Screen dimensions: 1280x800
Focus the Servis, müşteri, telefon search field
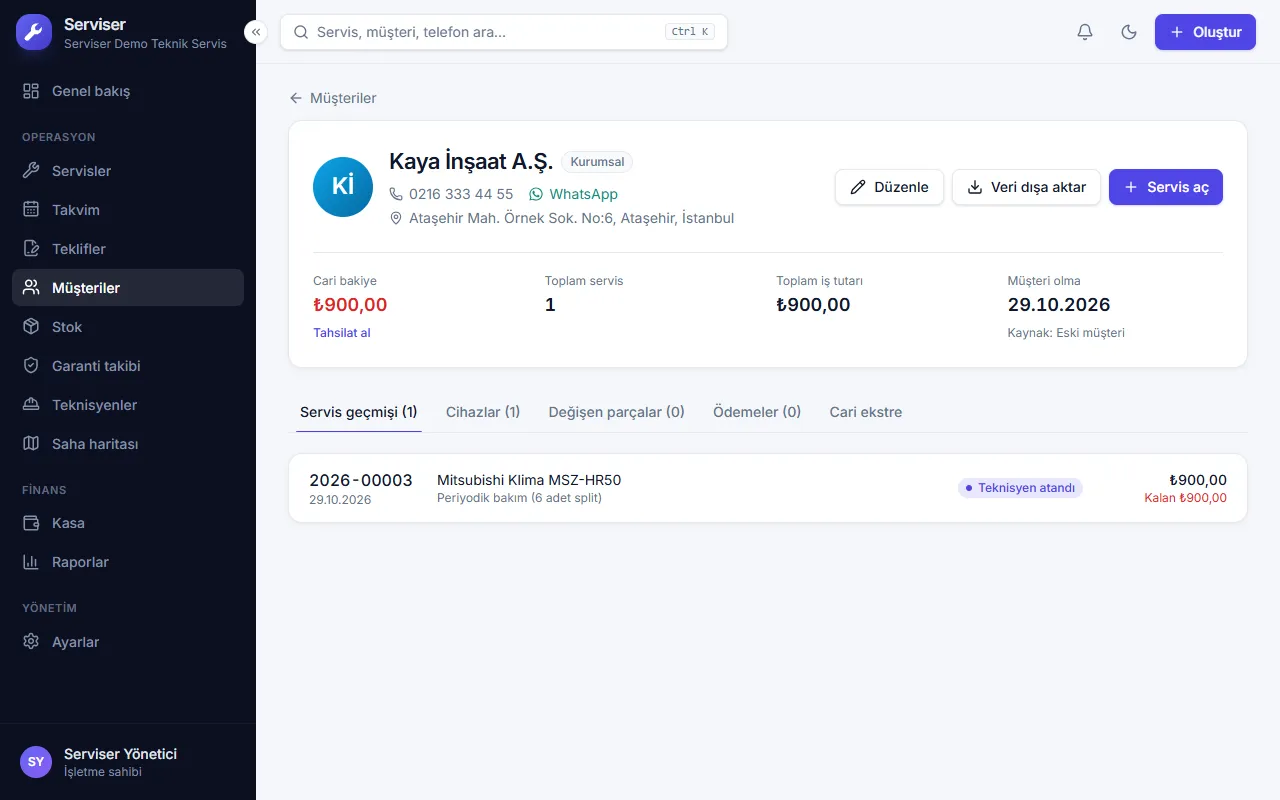tap(504, 32)
